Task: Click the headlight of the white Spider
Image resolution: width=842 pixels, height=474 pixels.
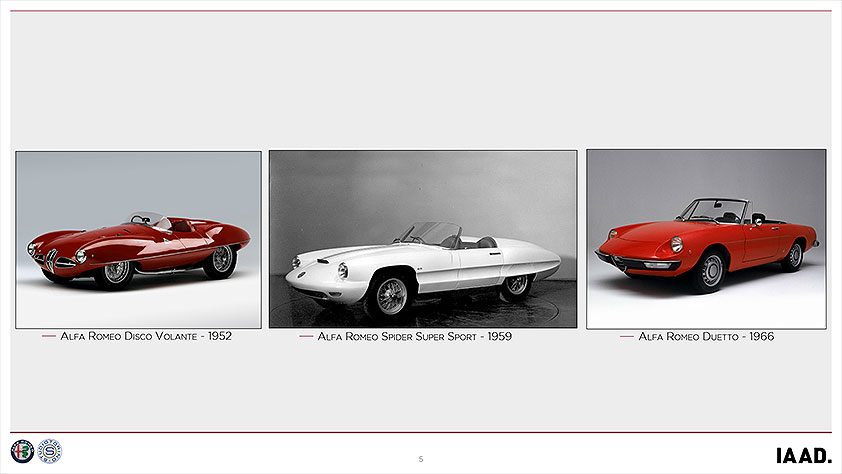Action: coord(342,270)
